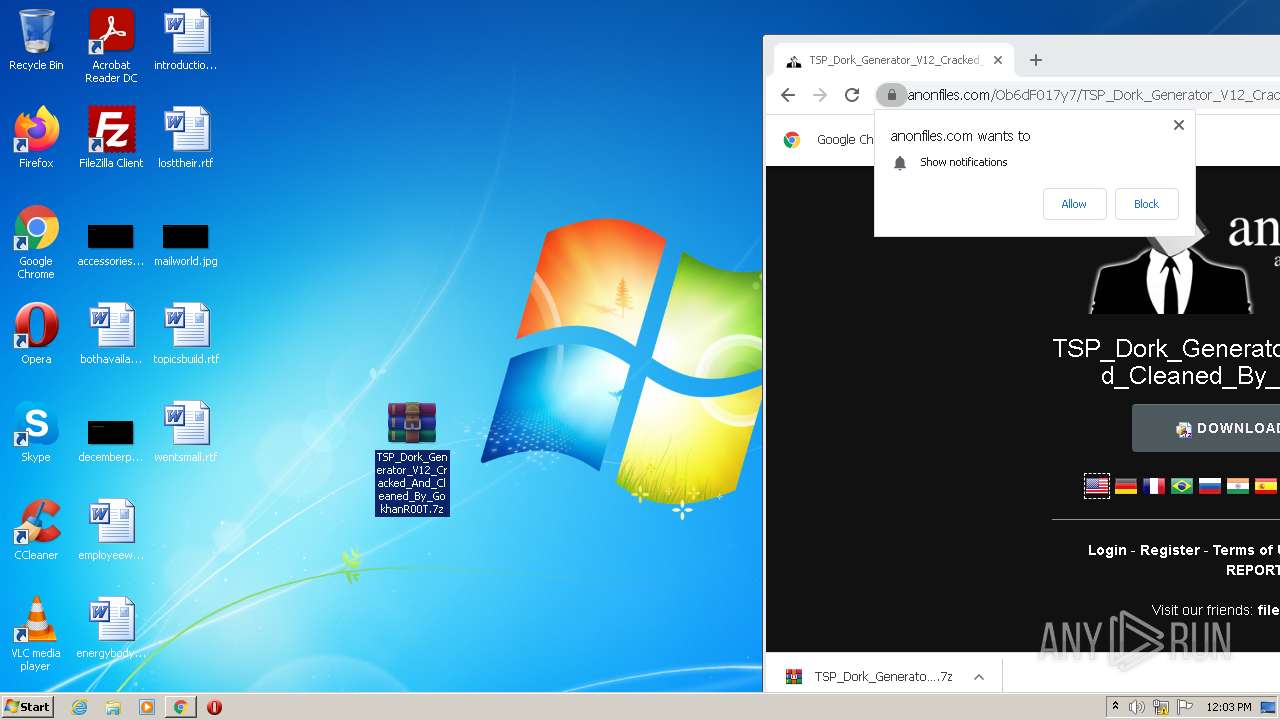Open the Recycle Bin desktop icon
Image resolution: width=1280 pixels, height=720 pixels.
click(x=36, y=41)
